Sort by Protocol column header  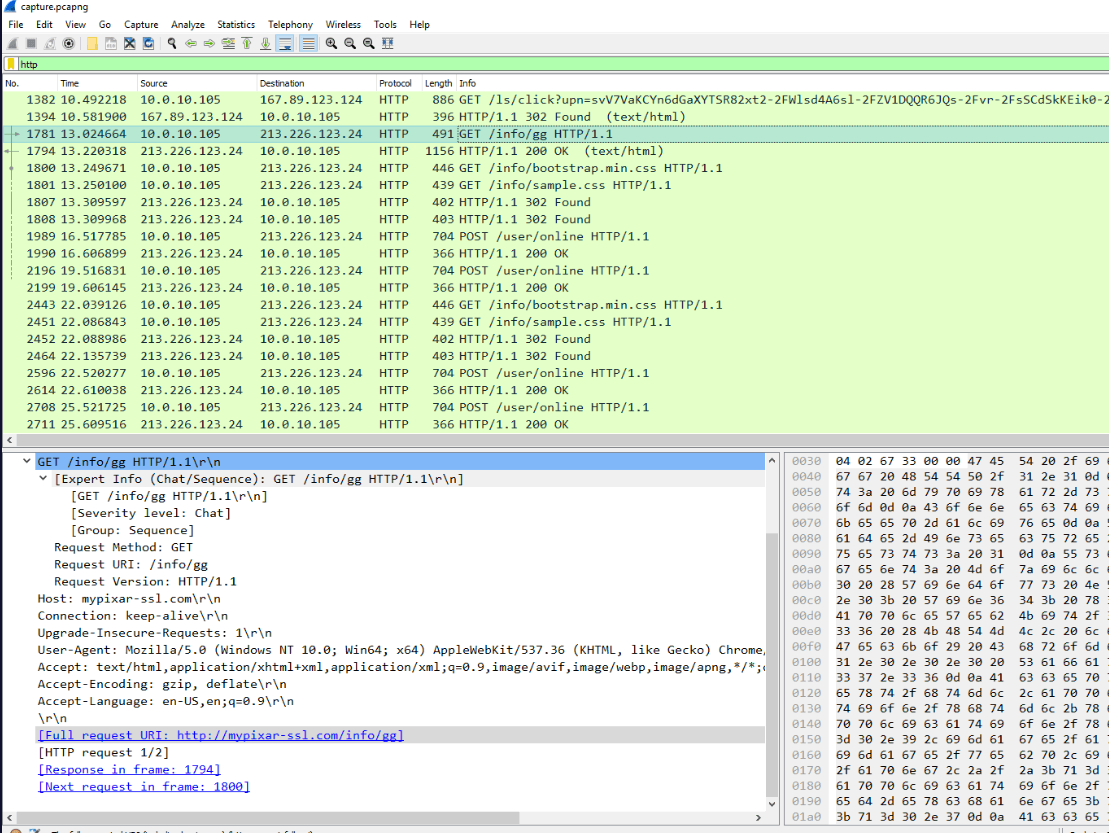pyautogui.click(x=399, y=83)
